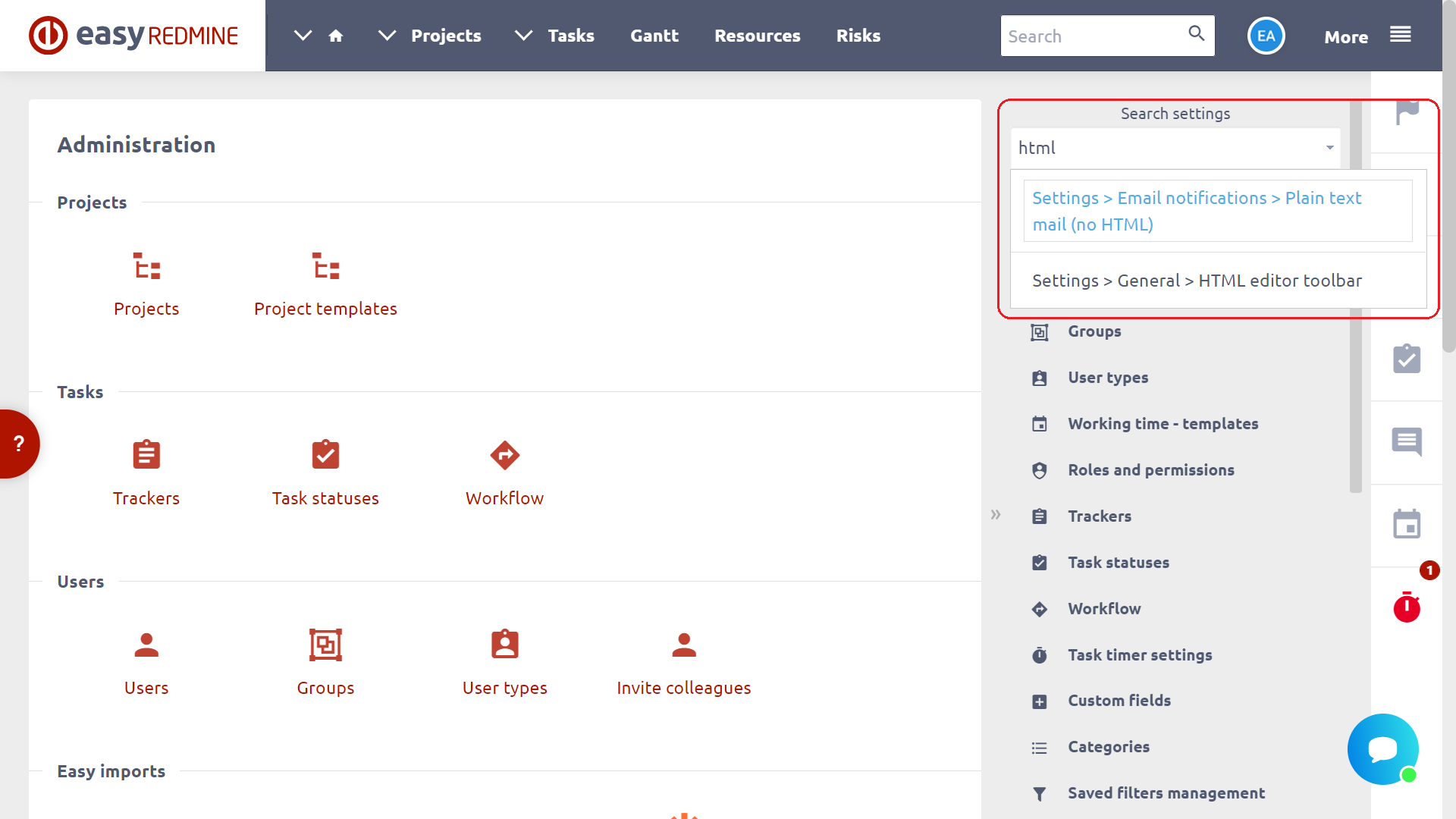Open the Resources menu item

tap(757, 36)
